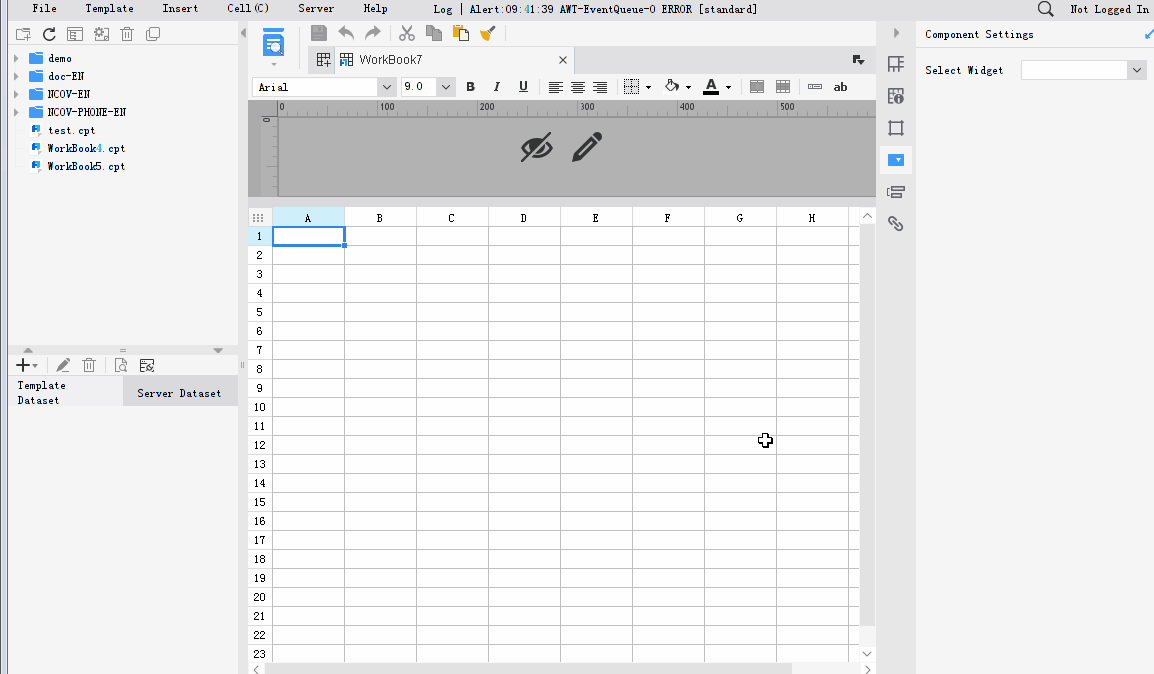This screenshot has width=1154, height=674.
Task: Expand the NCOV-PHONE-EN folder
Action: [16, 112]
